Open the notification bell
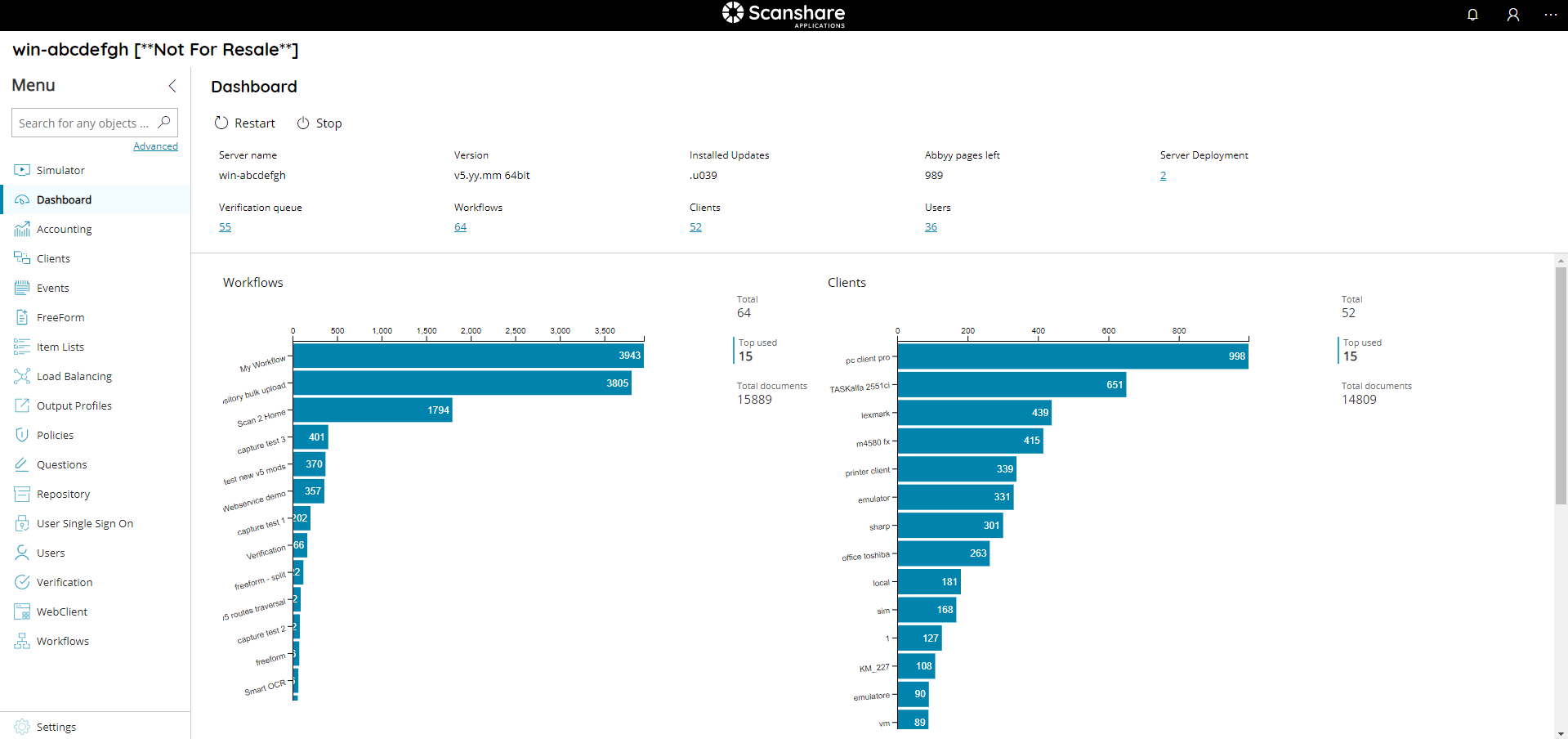1568x739 pixels. pyautogui.click(x=1472, y=15)
